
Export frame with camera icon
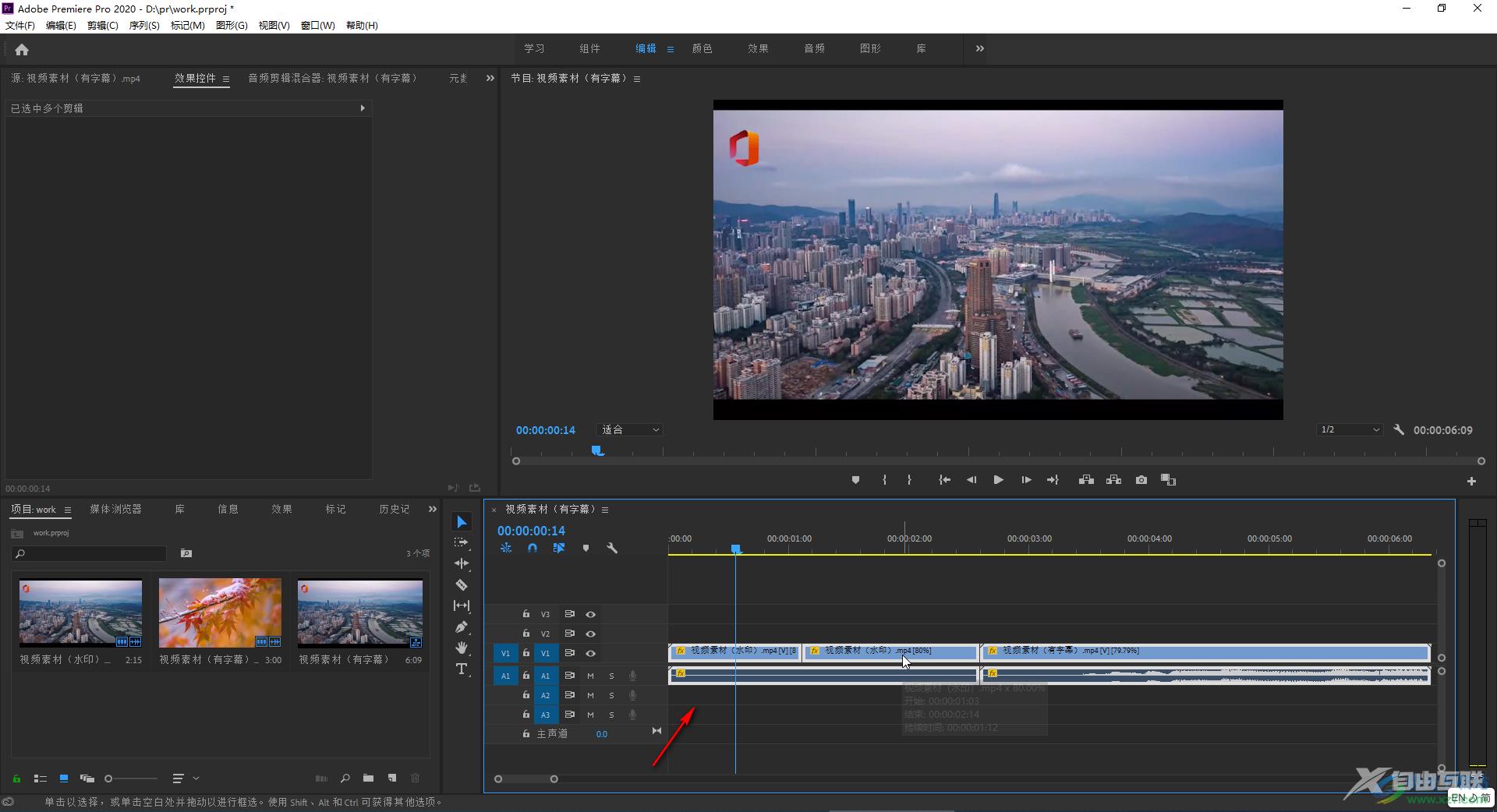pyautogui.click(x=1141, y=480)
